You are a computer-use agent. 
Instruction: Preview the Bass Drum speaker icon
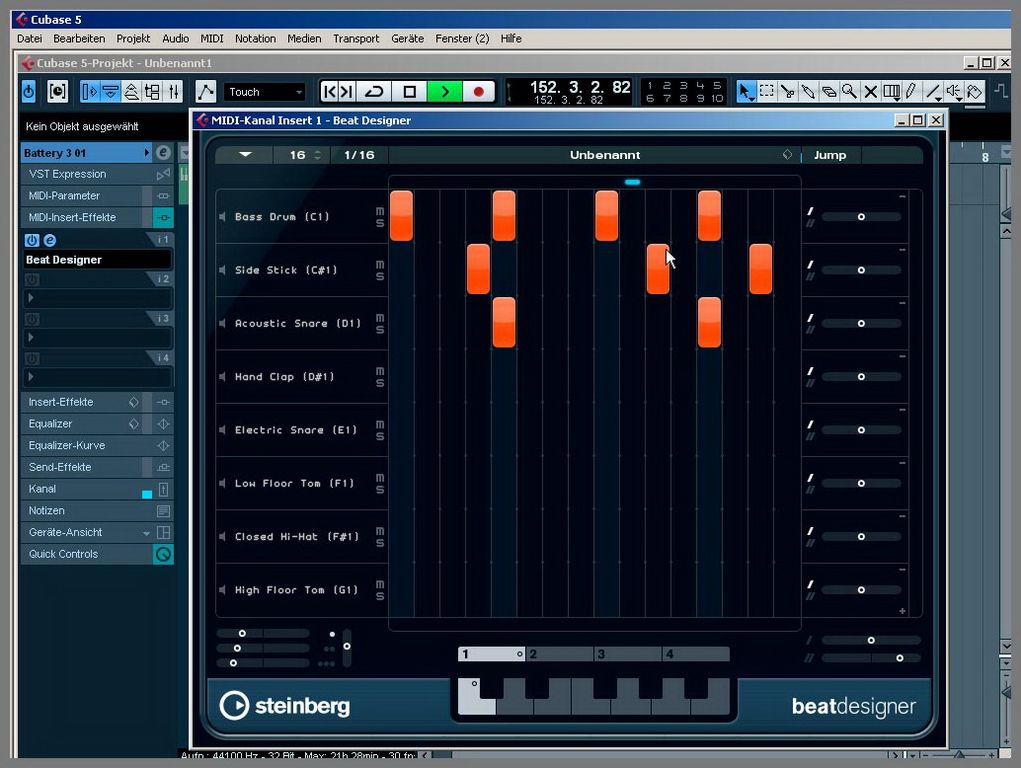(223, 216)
